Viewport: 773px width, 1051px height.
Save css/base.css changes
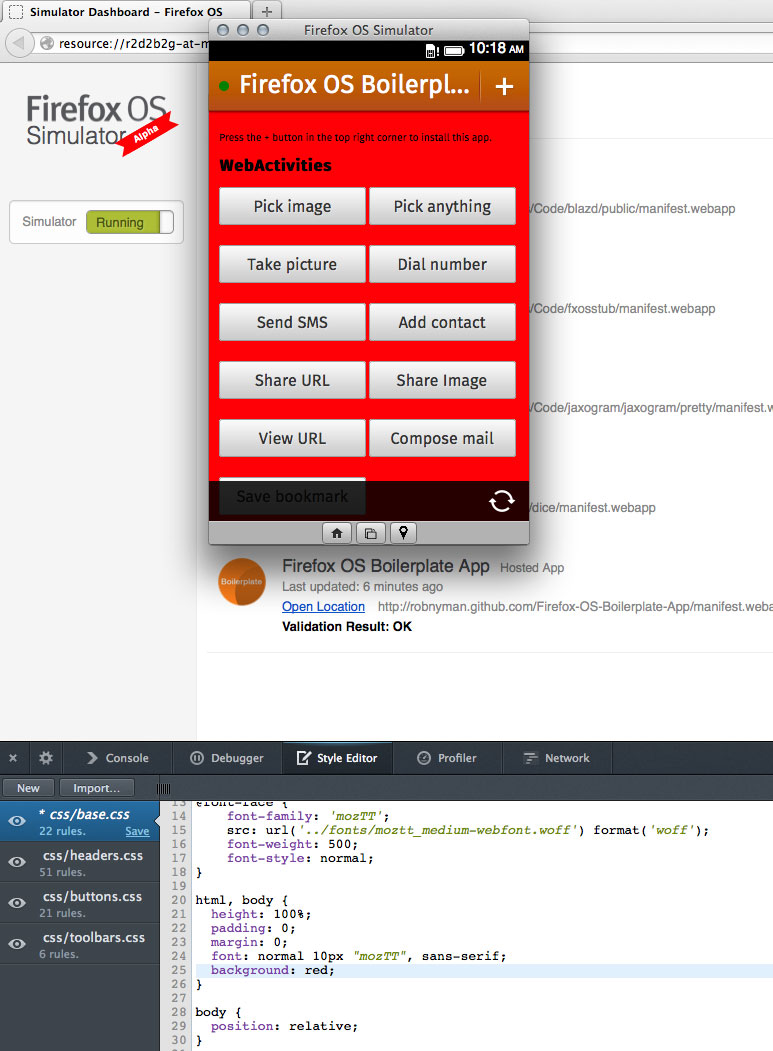click(x=137, y=831)
